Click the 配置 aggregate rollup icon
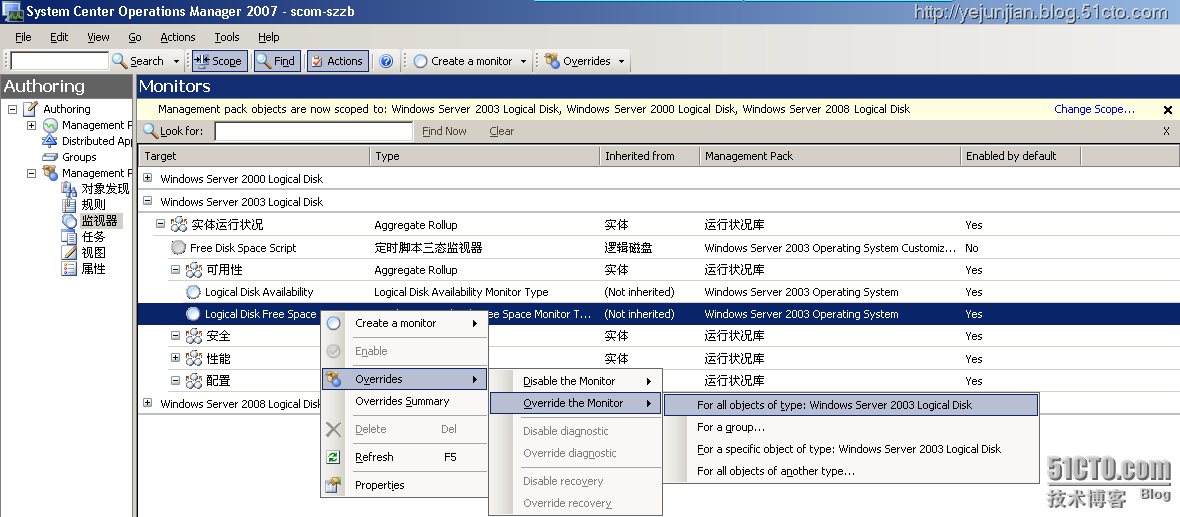Image resolution: width=1180 pixels, height=517 pixels. click(194, 380)
